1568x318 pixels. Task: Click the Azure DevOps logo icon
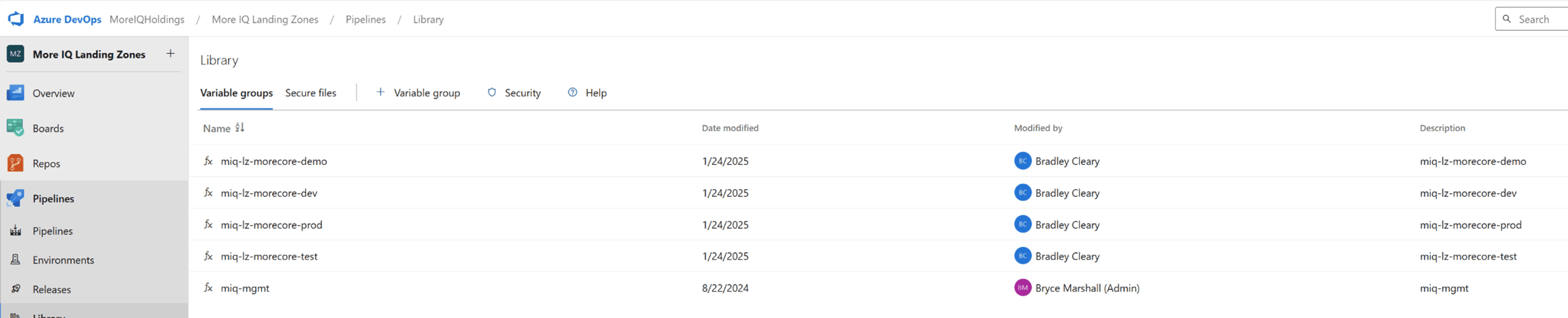(16, 19)
